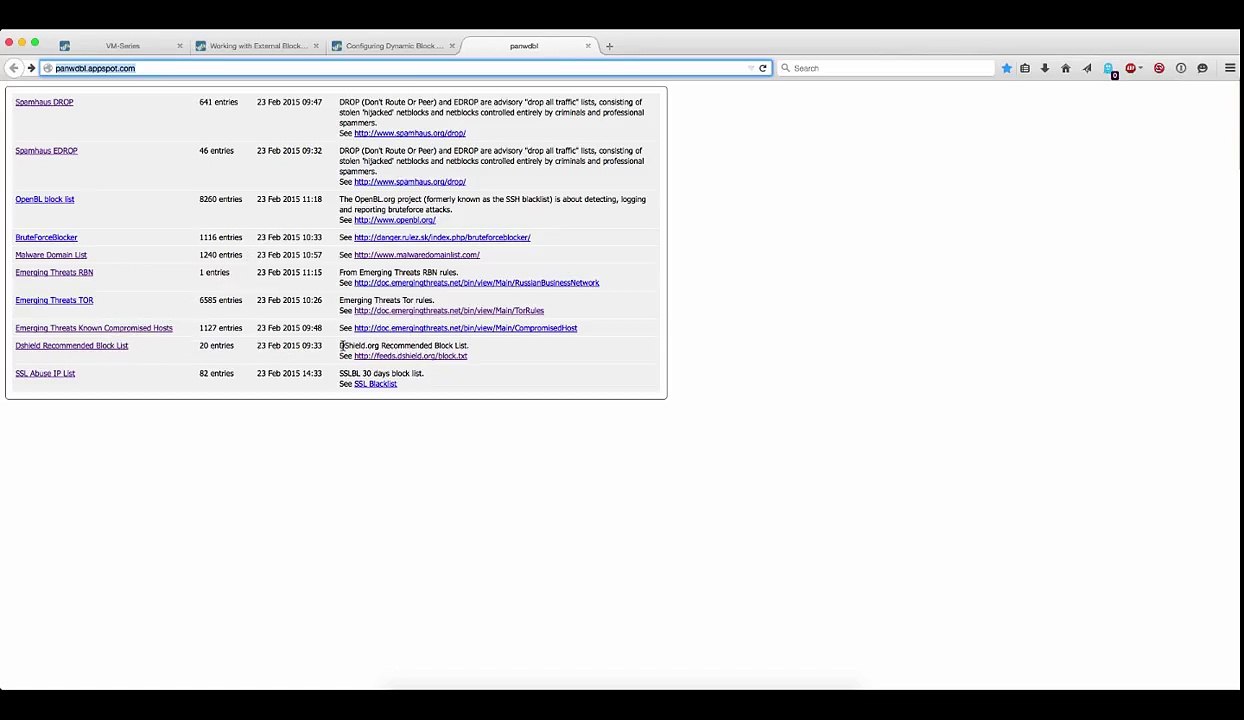Follow the RussianBusinessNetwork emergingthreats link

[477, 283]
